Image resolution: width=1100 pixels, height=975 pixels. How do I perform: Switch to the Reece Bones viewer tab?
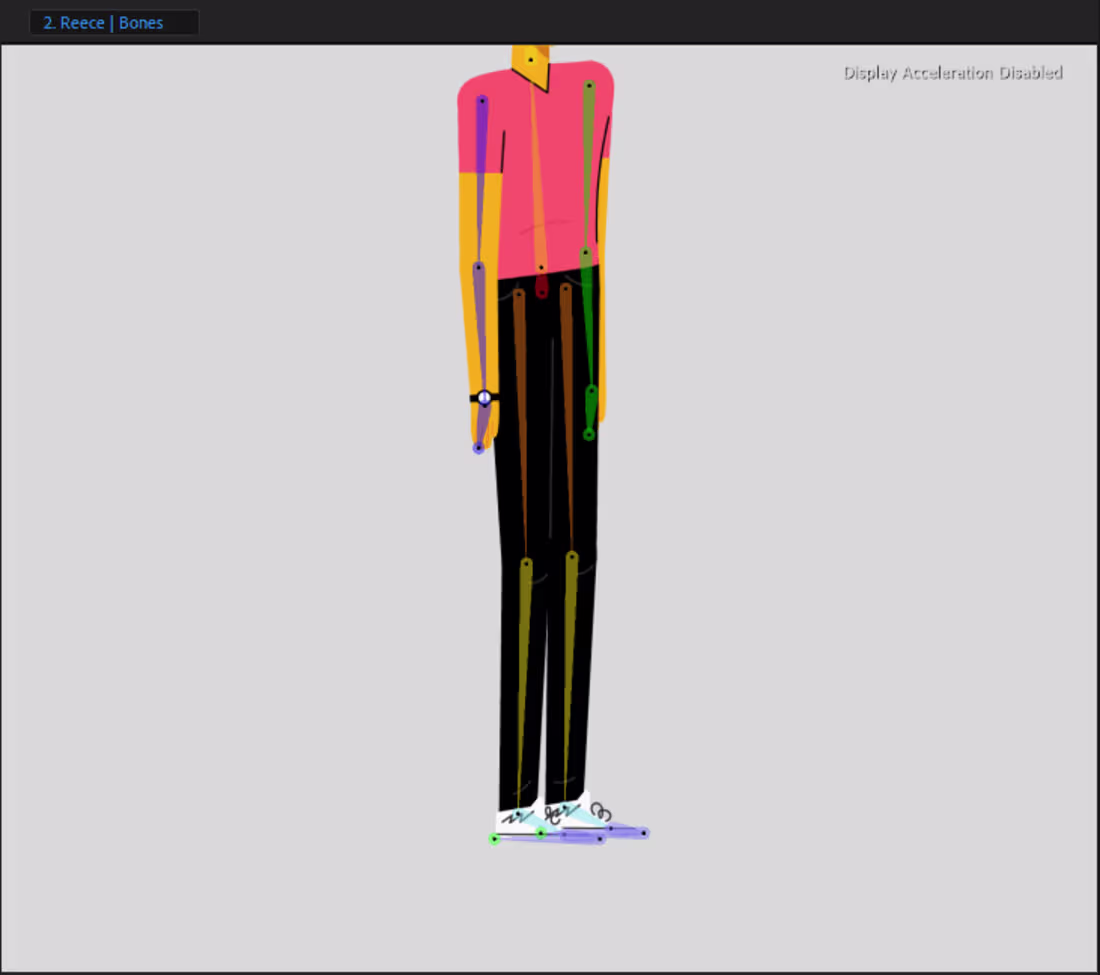[113, 22]
